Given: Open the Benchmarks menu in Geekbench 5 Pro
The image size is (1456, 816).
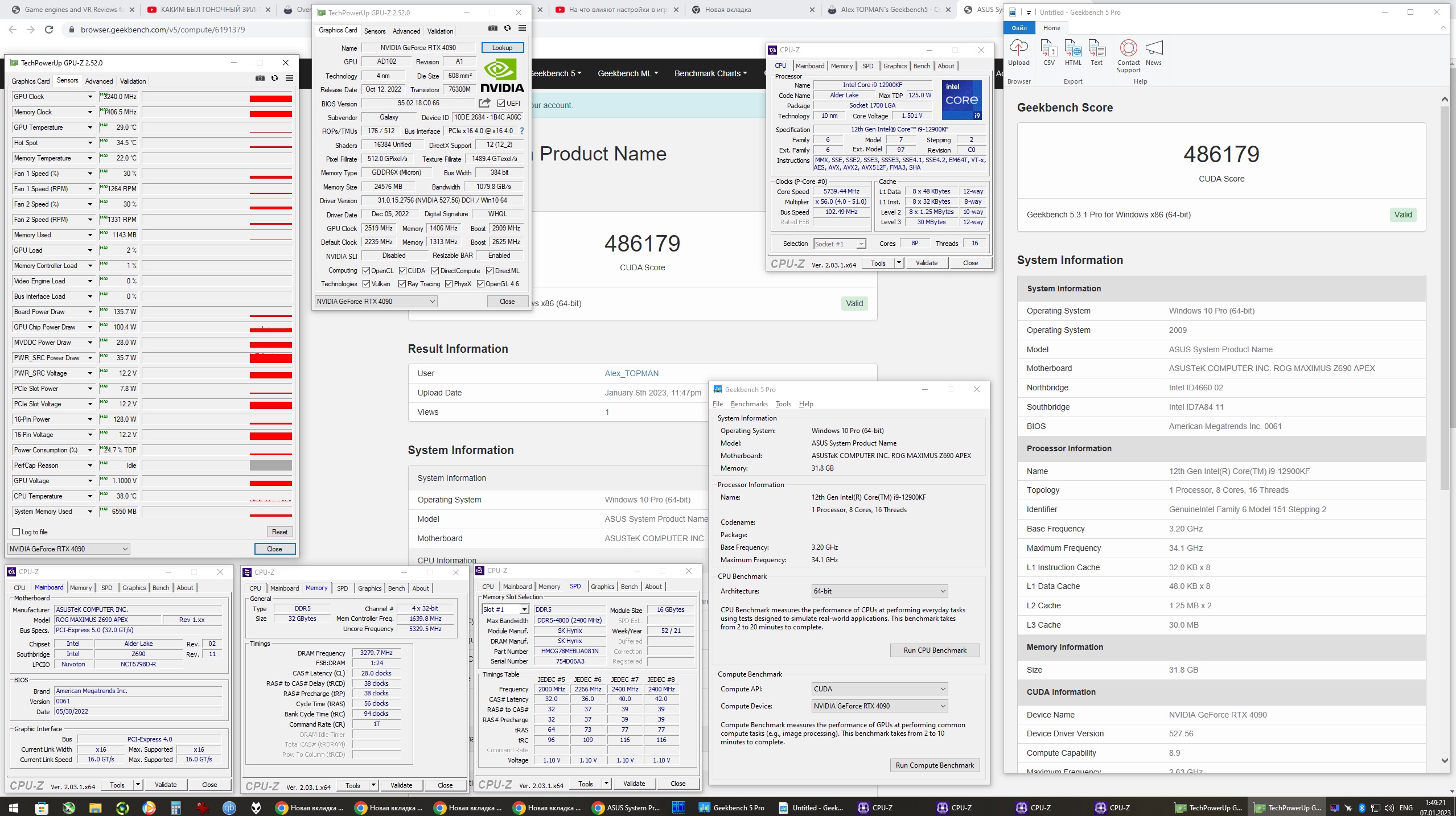Looking at the screenshot, I should point(749,404).
